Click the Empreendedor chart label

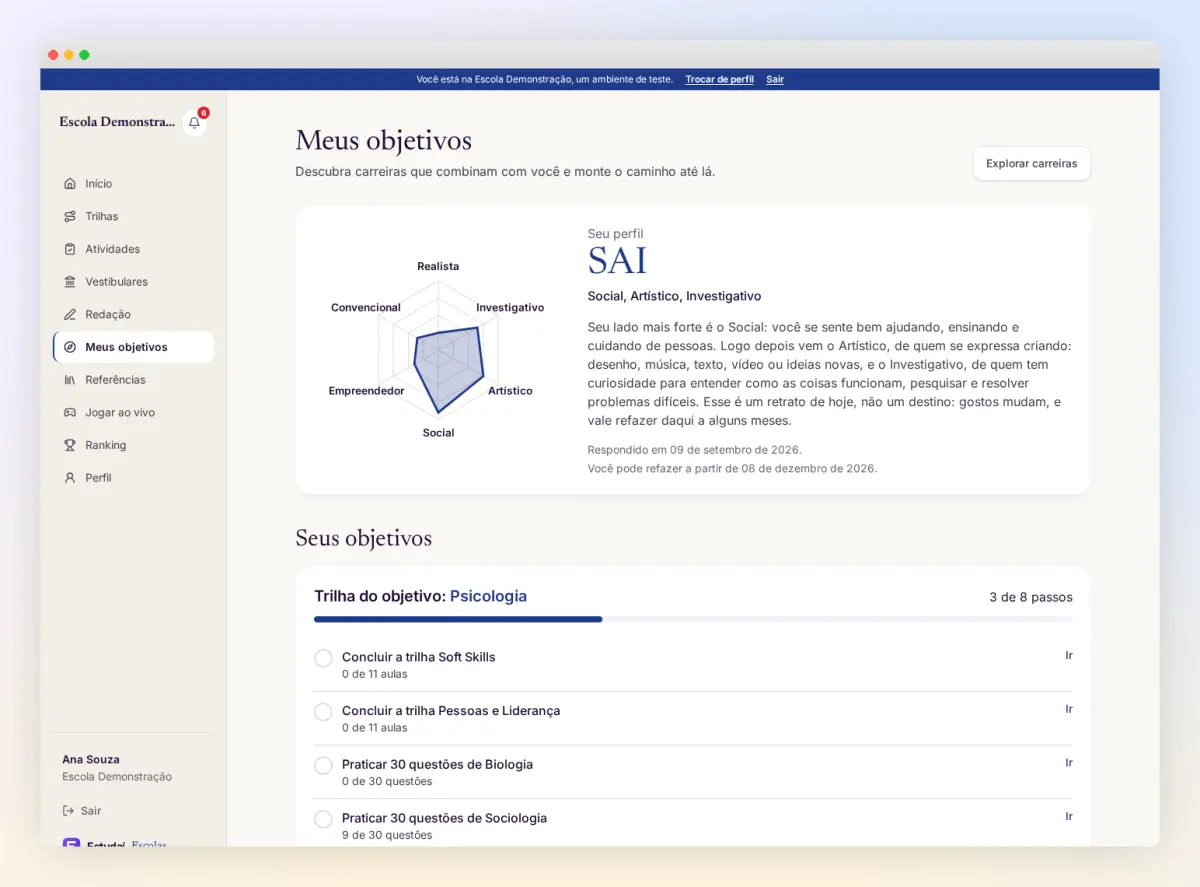click(366, 391)
